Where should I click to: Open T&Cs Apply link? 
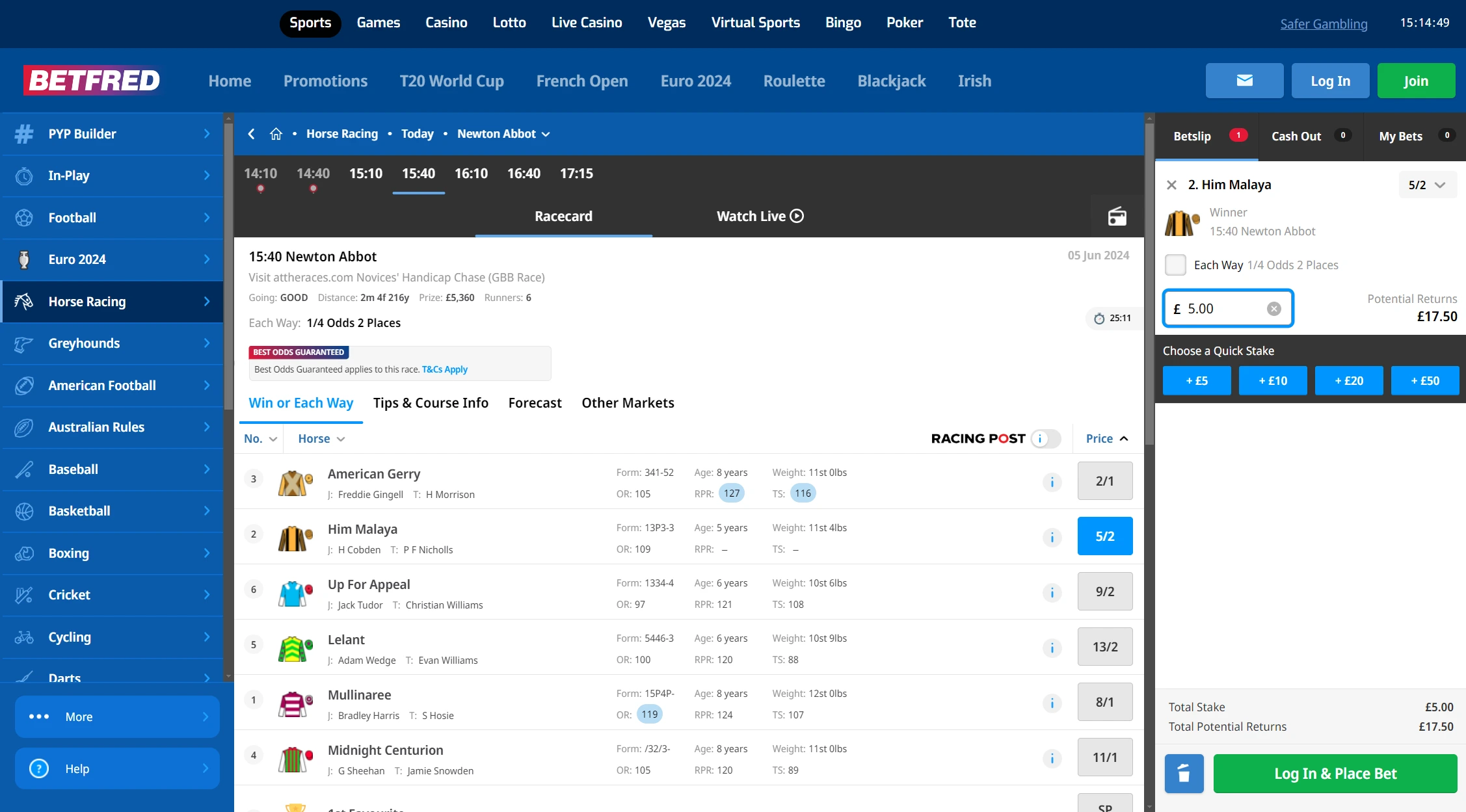tap(445, 369)
